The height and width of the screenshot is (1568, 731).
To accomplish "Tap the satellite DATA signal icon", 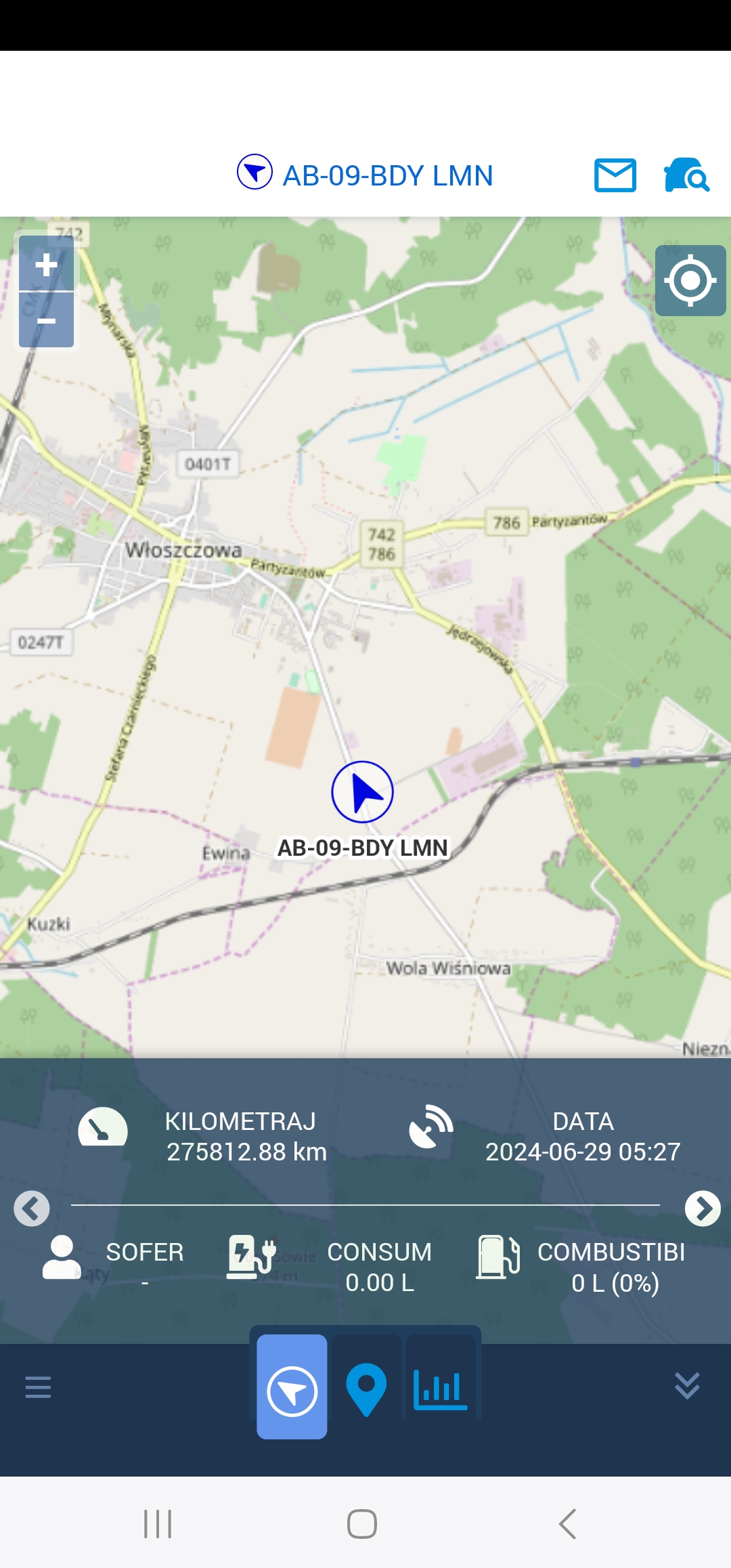I will (x=431, y=1126).
